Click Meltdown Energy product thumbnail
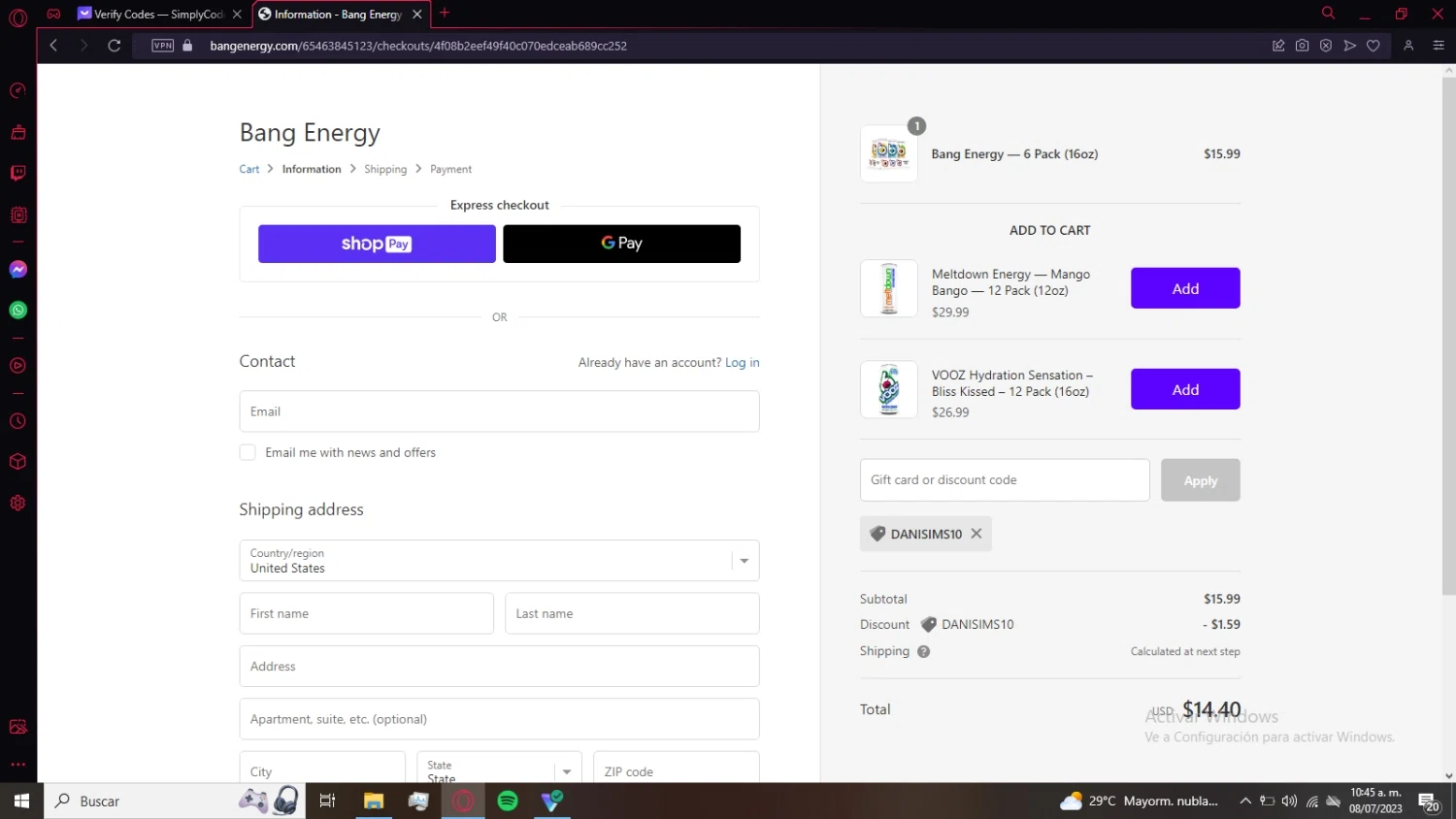1456x819 pixels. coord(889,288)
